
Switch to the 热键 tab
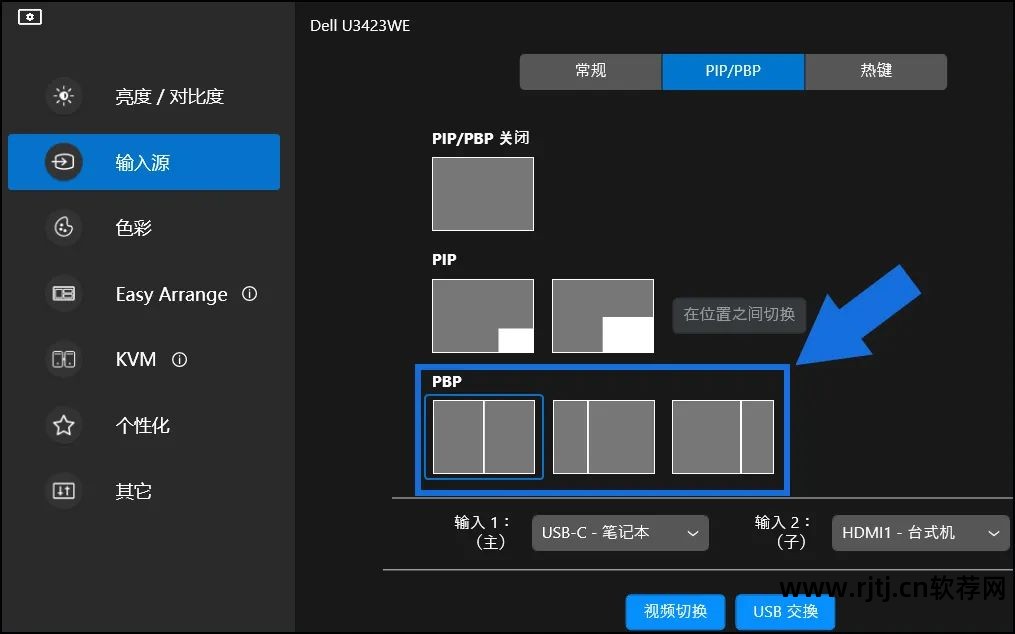(876, 72)
